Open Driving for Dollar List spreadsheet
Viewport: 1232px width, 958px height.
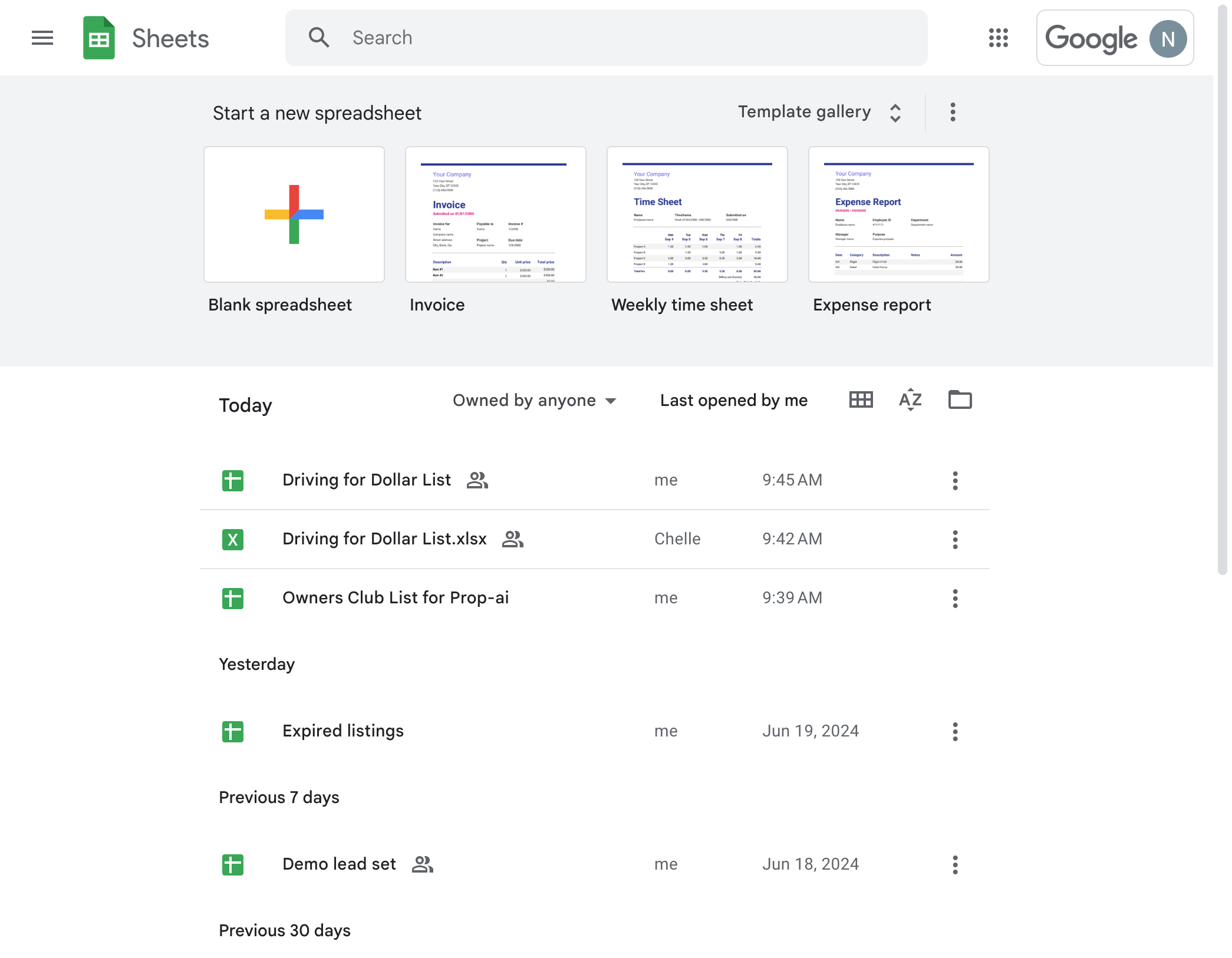pyautogui.click(x=594, y=480)
